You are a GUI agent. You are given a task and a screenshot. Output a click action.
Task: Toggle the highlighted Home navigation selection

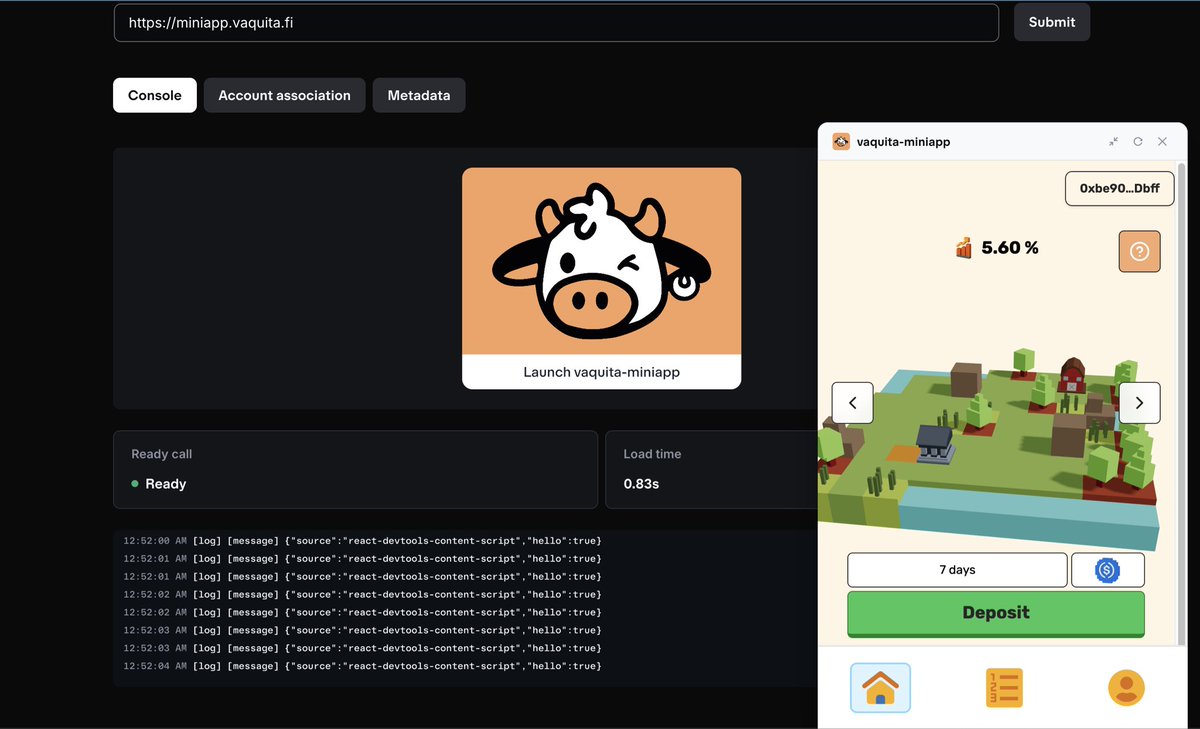[879, 687]
